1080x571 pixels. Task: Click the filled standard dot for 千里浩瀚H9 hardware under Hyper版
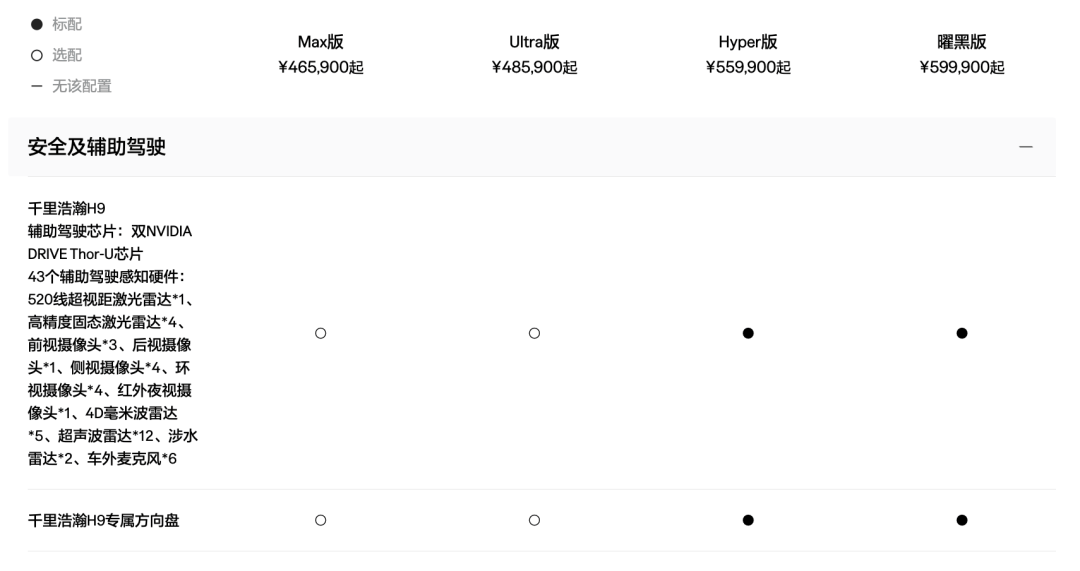[748, 333]
